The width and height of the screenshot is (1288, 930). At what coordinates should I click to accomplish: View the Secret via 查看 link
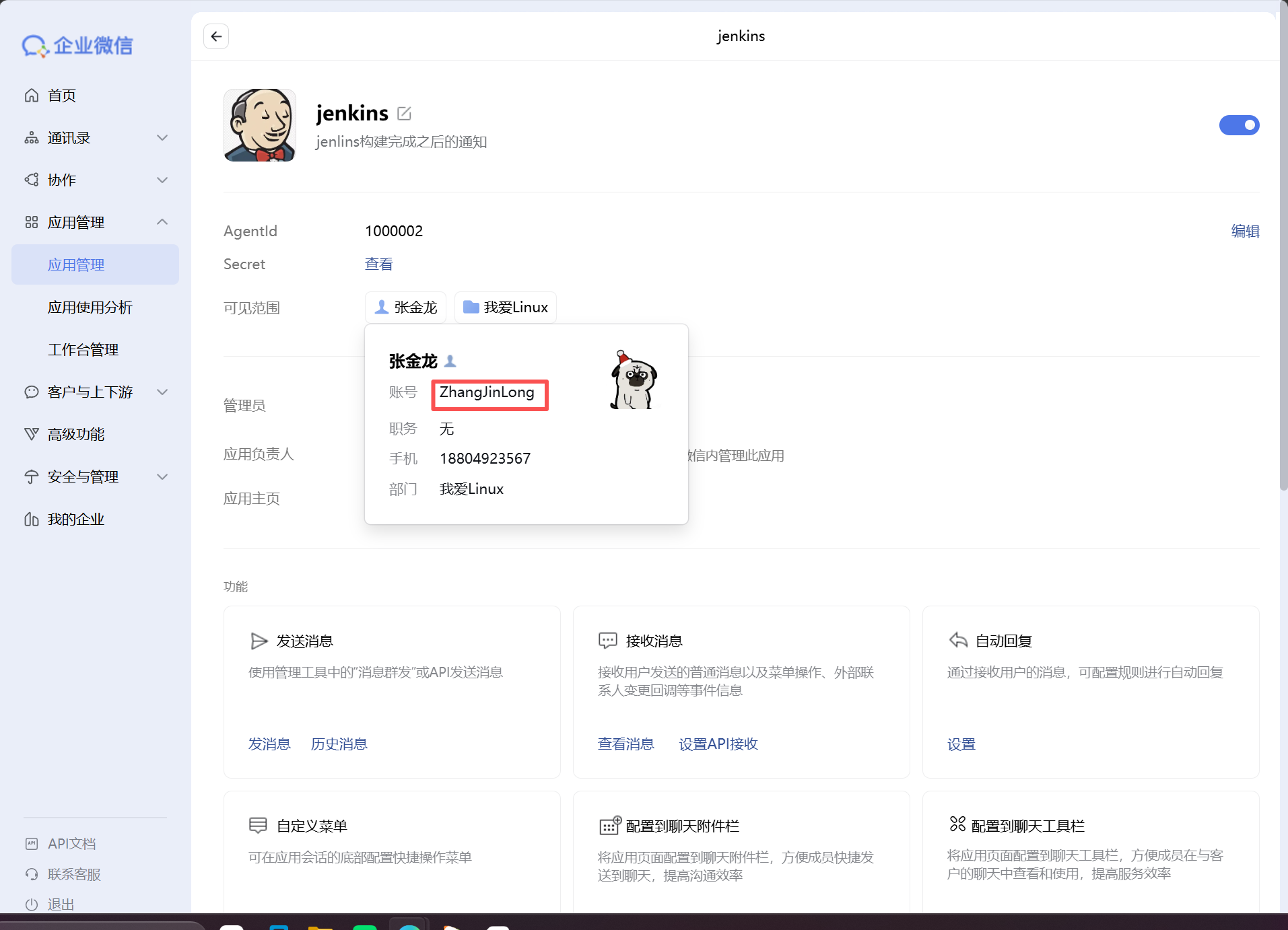379,264
